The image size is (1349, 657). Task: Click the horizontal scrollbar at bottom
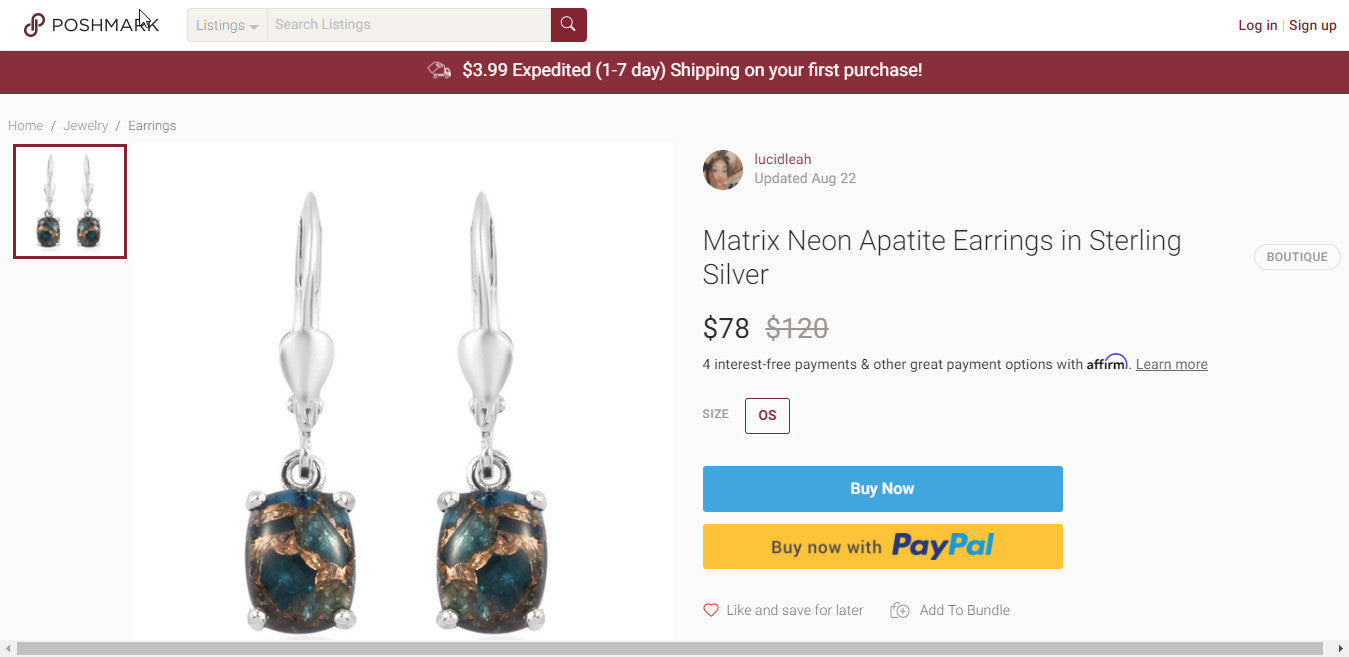pyautogui.click(x=670, y=649)
